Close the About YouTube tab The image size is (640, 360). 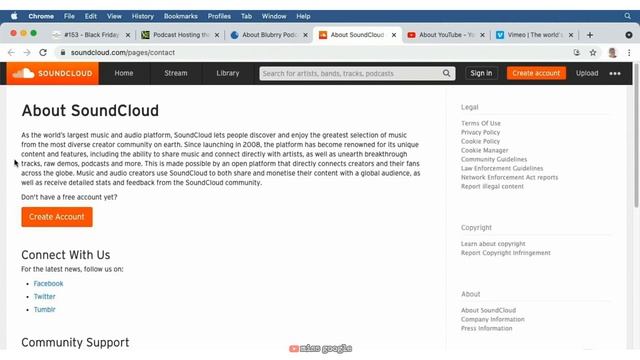tap(482, 35)
